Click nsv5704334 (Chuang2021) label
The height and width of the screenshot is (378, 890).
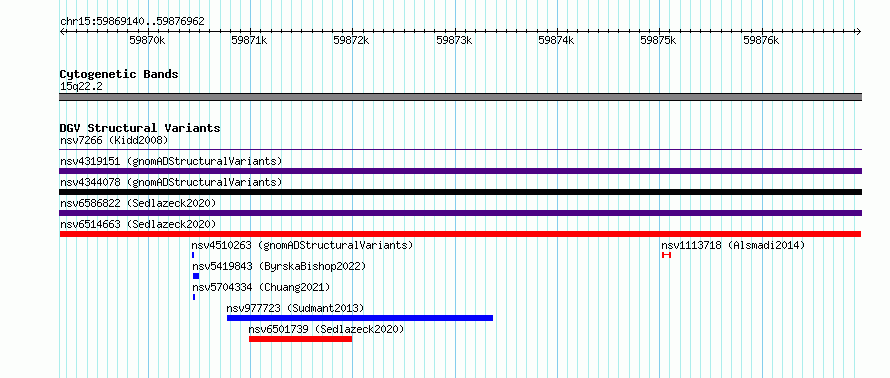point(261,287)
